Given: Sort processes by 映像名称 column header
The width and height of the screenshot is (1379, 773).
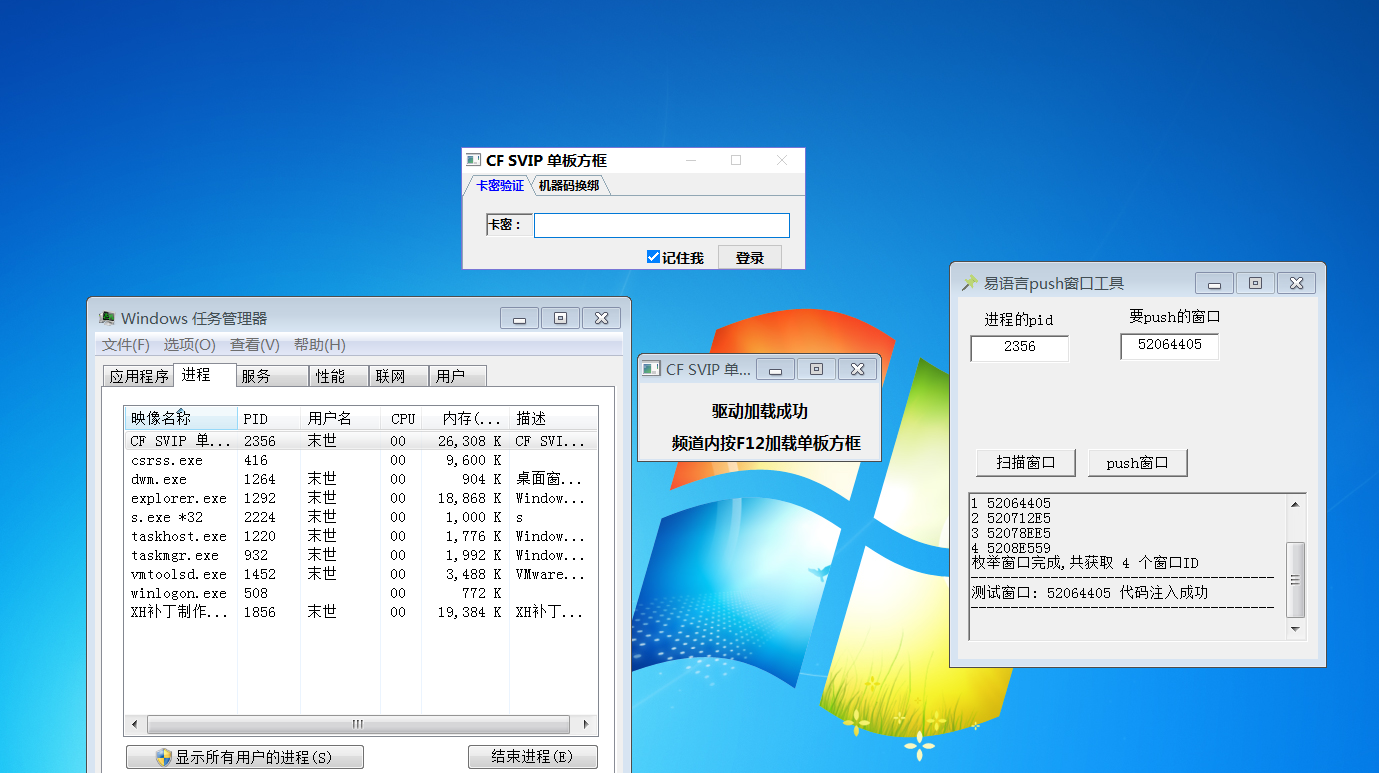Looking at the screenshot, I should (181, 418).
